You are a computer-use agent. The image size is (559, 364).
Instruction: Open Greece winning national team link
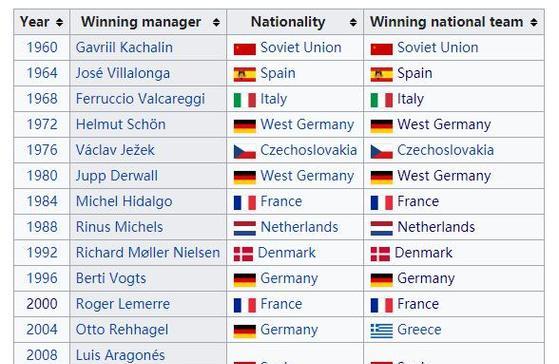tap(419, 329)
